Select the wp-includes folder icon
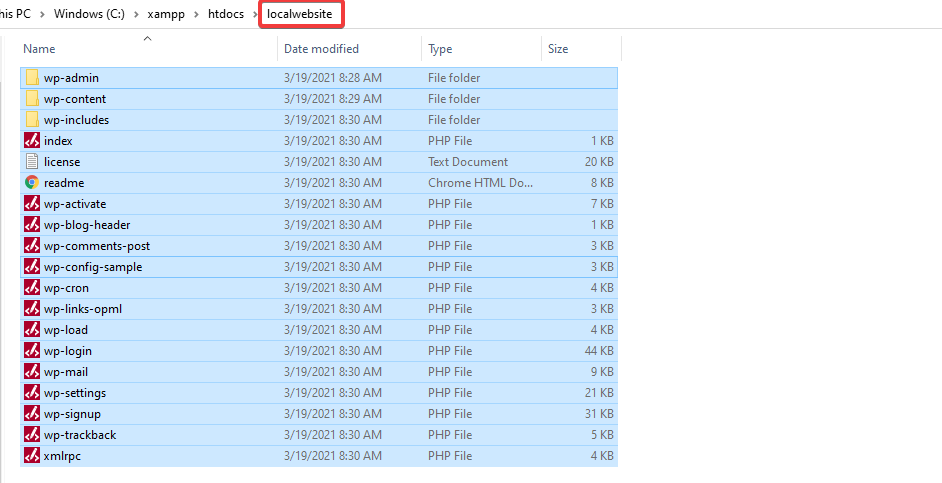Image resolution: width=942 pixels, height=483 pixels. 32,120
